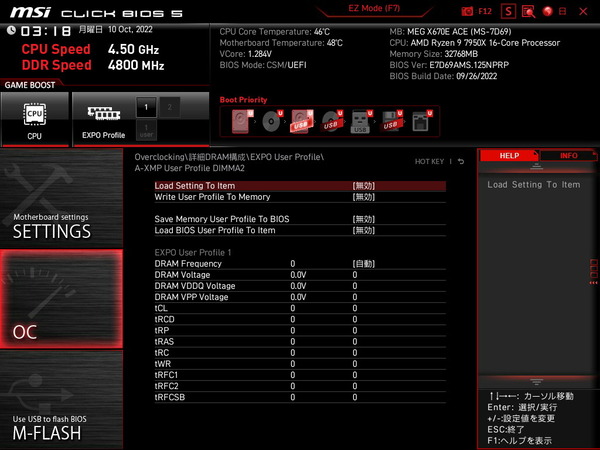Click the tRP value field
The image size is (600, 450).
point(355,330)
